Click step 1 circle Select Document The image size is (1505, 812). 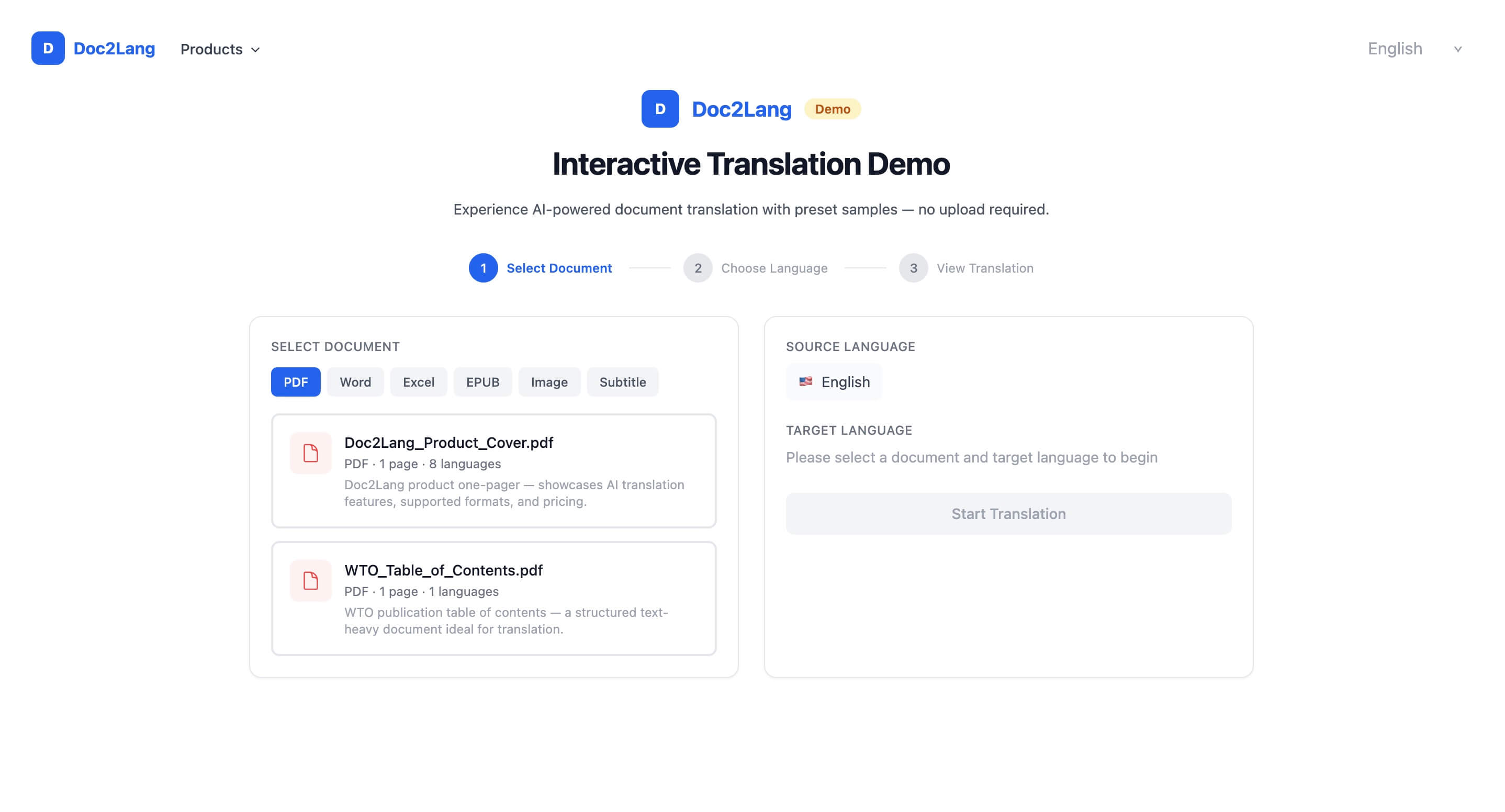coord(483,268)
